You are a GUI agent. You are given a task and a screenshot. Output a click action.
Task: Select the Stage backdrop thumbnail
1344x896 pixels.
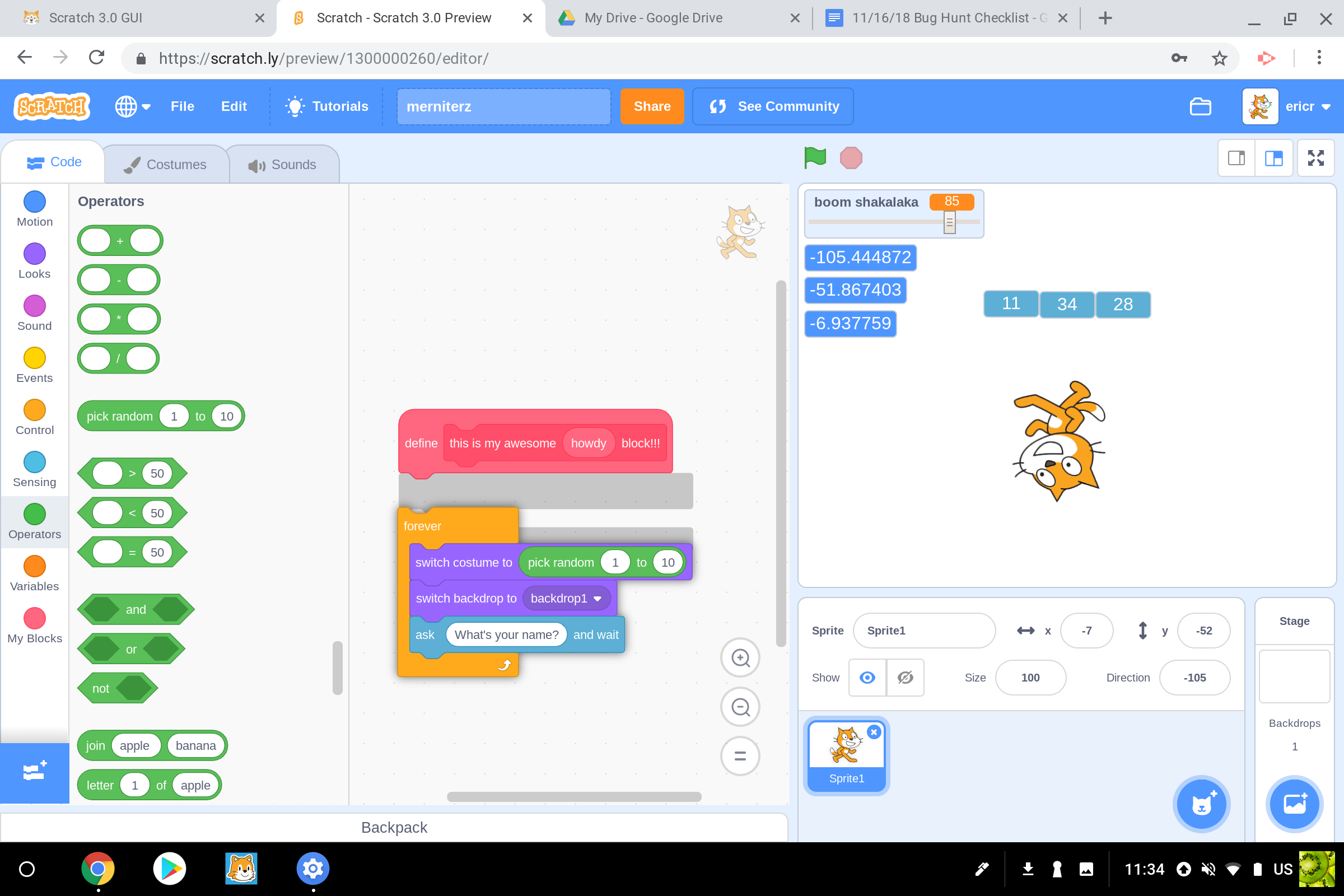pos(1294,676)
